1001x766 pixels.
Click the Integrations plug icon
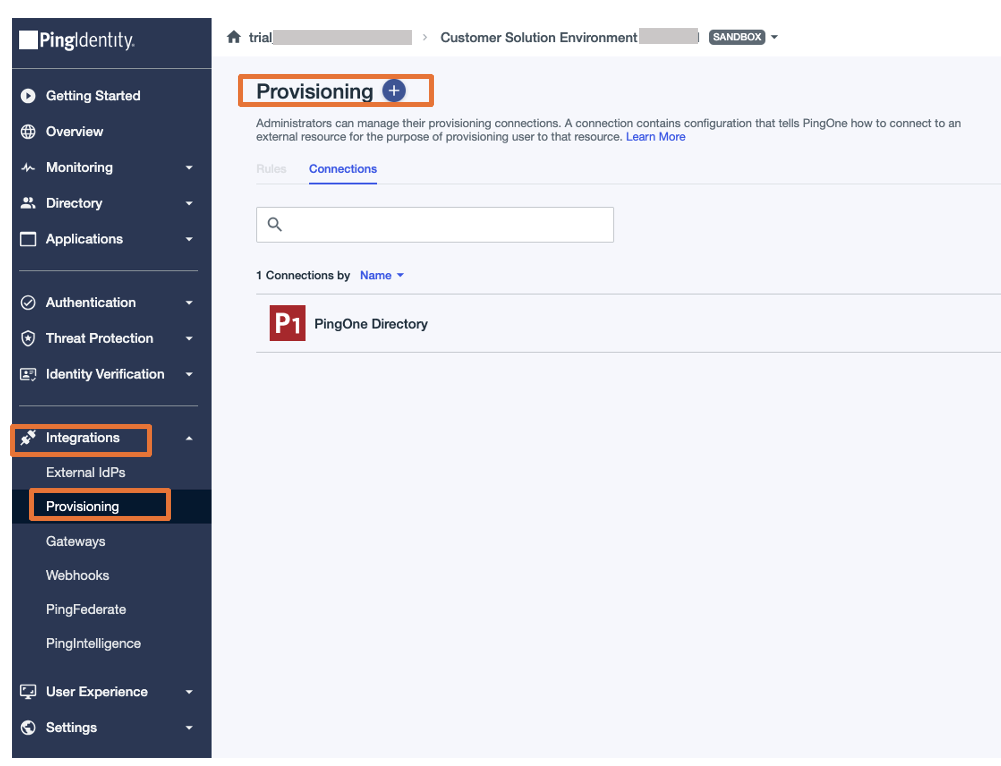coord(28,438)
